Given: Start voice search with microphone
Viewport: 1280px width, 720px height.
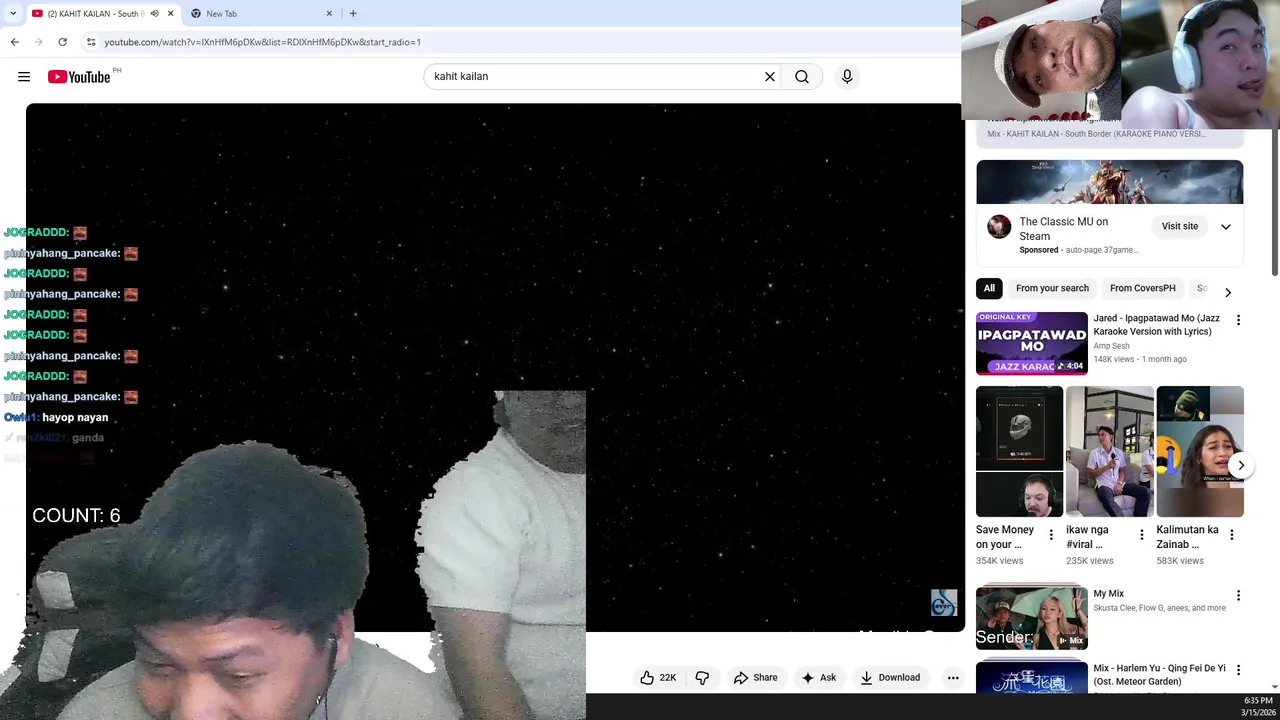Looking at the screenshot, I should tap(847, 76).
